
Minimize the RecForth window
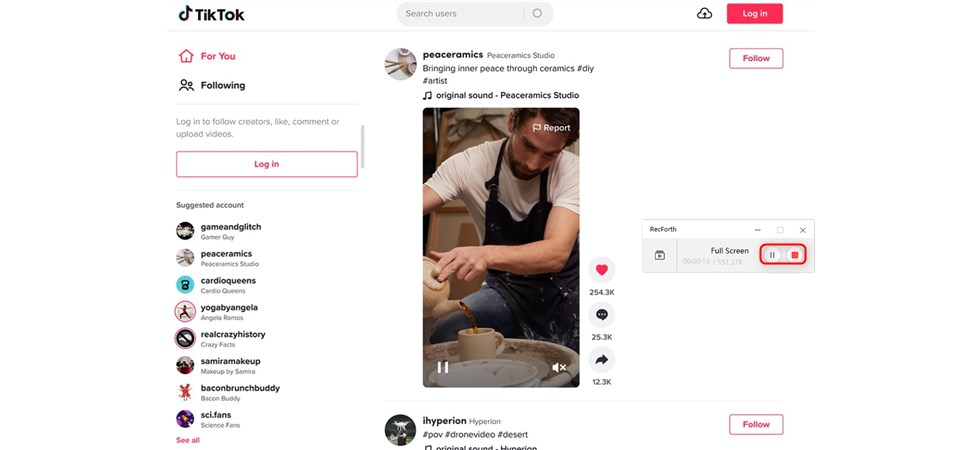coord(758,230)
